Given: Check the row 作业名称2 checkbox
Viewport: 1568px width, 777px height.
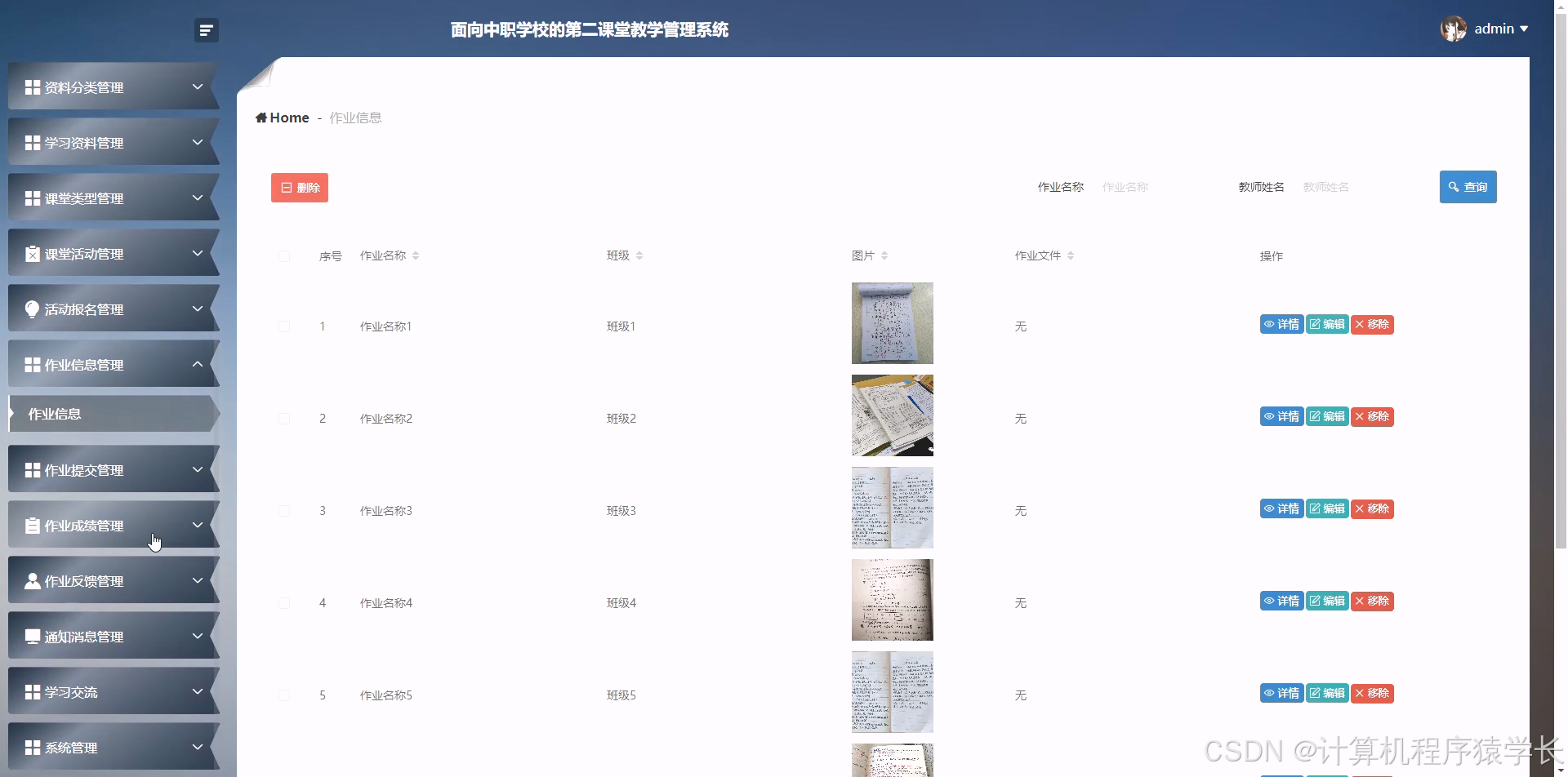Looking at the screenshot, I should pyautogui.click(x=284, y=419).
